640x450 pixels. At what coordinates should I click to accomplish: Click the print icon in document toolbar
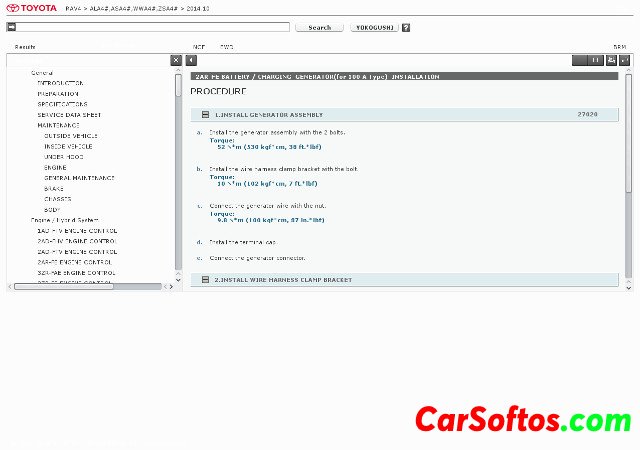(x=611, y=60)
